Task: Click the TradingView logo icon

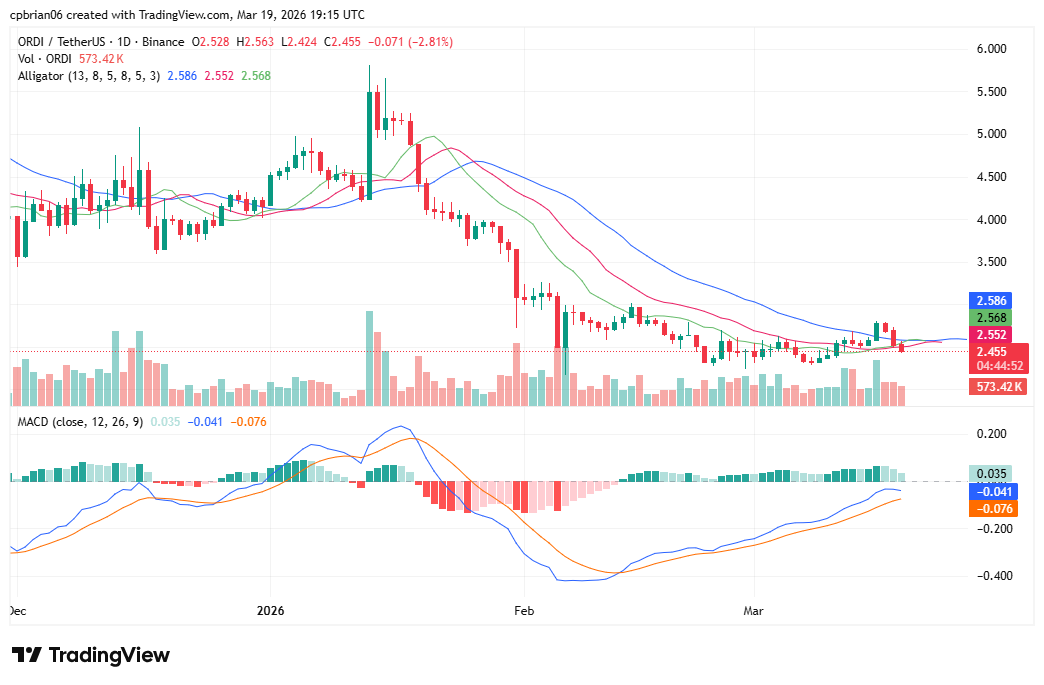Action: [x=27, y=655]
